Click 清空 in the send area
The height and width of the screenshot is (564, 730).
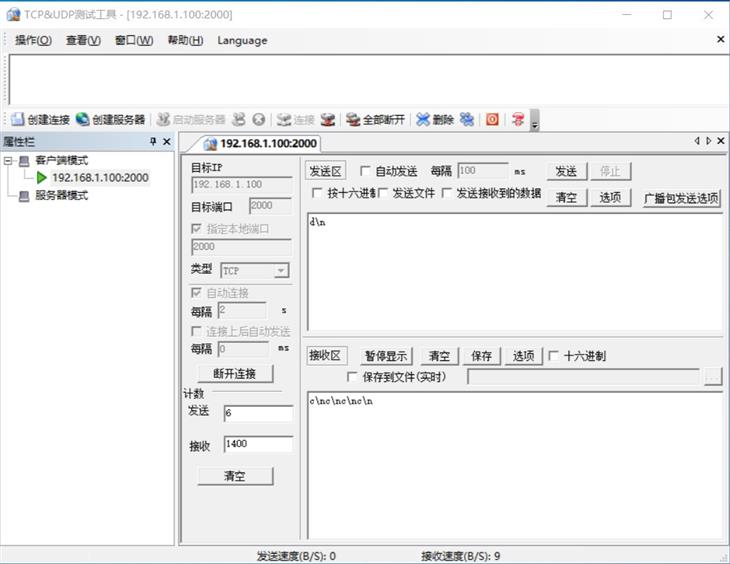(567, 198)
